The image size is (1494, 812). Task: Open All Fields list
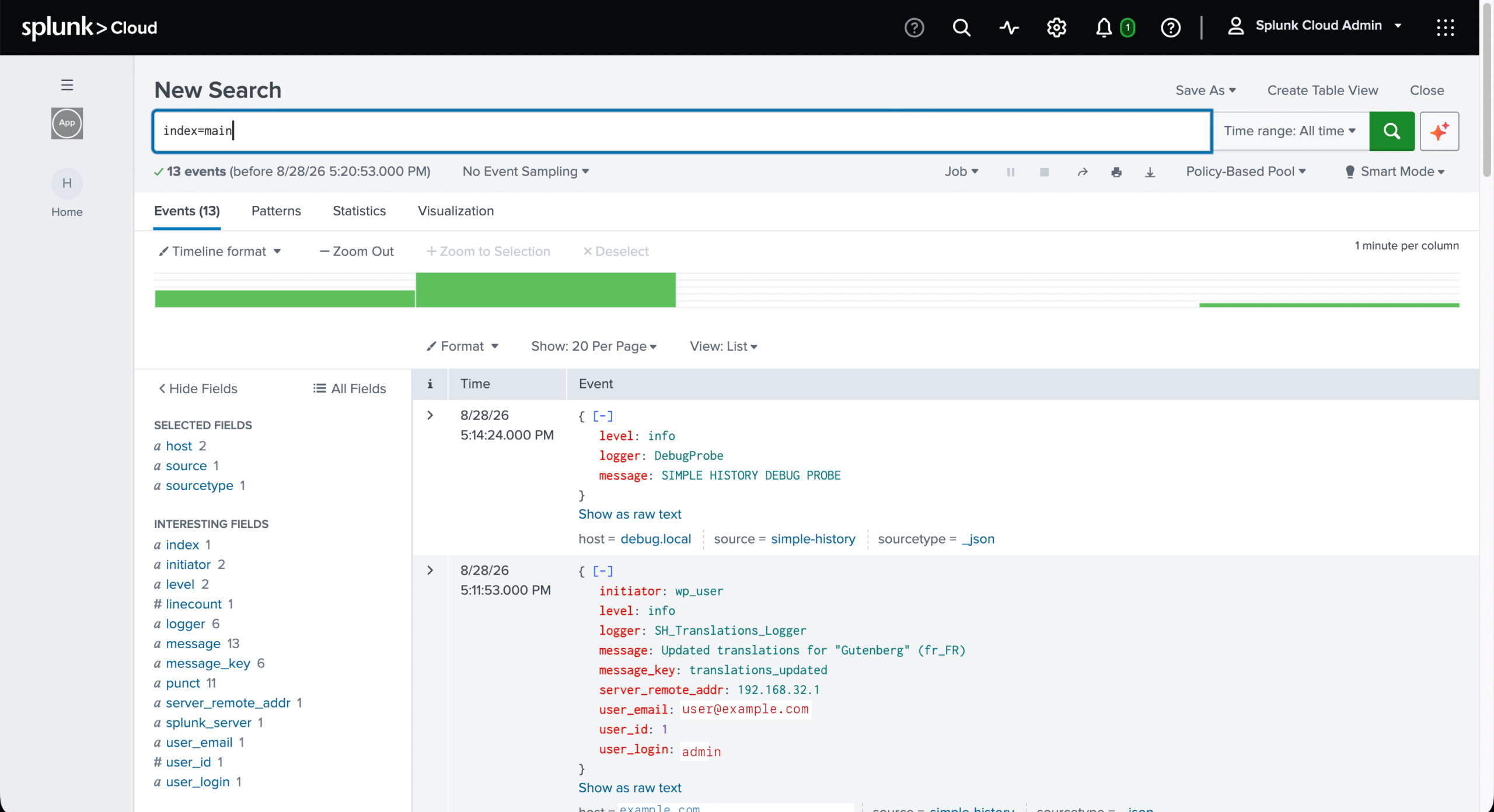click(350, 388)
